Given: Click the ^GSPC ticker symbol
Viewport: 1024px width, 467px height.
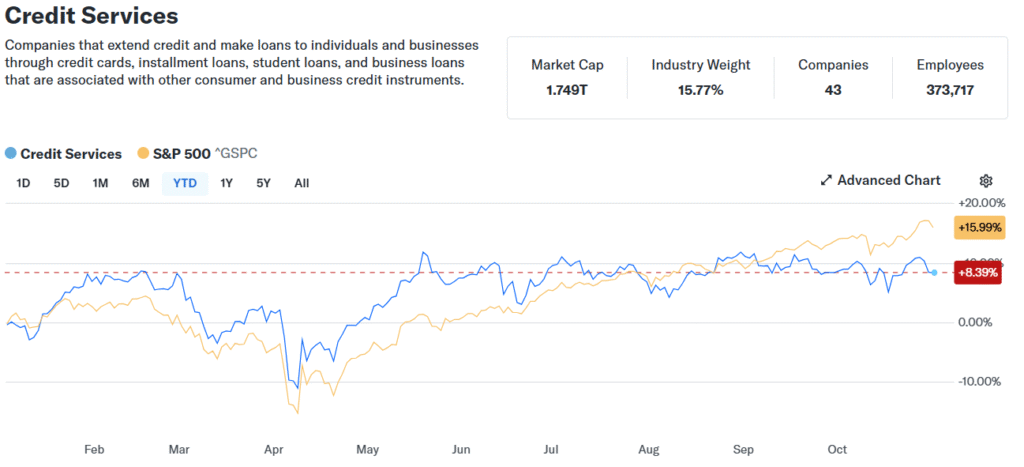Looking at the screenshot, I should point(236,154).
